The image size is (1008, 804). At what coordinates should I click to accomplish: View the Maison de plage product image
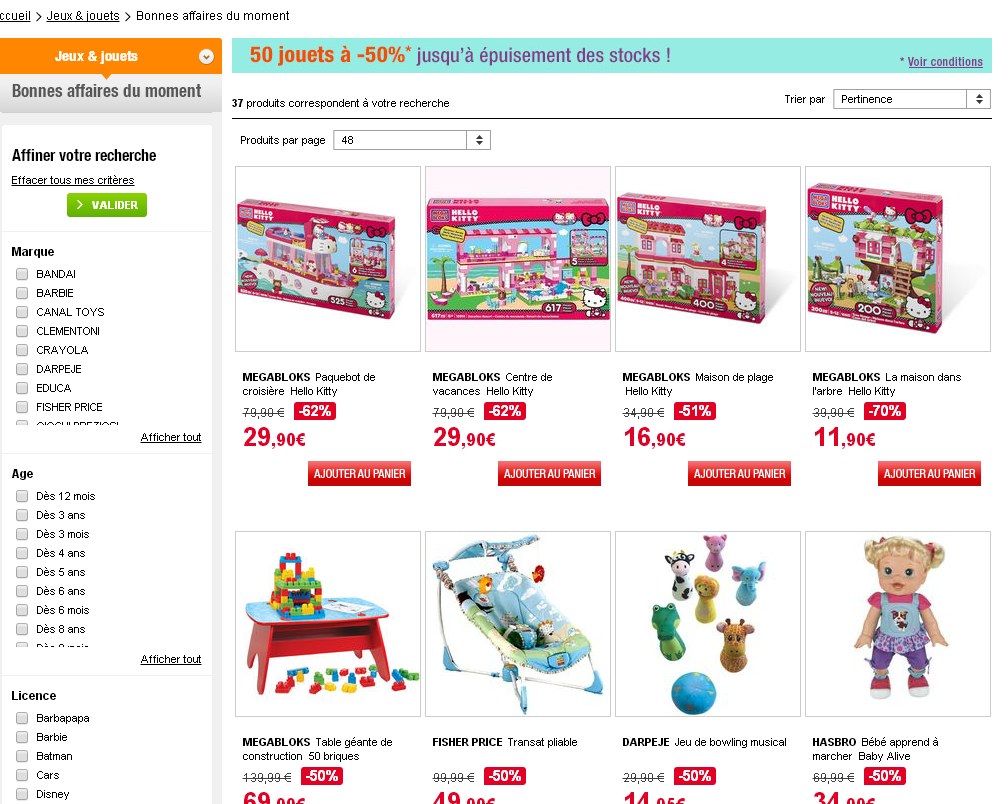click(708, 259)
